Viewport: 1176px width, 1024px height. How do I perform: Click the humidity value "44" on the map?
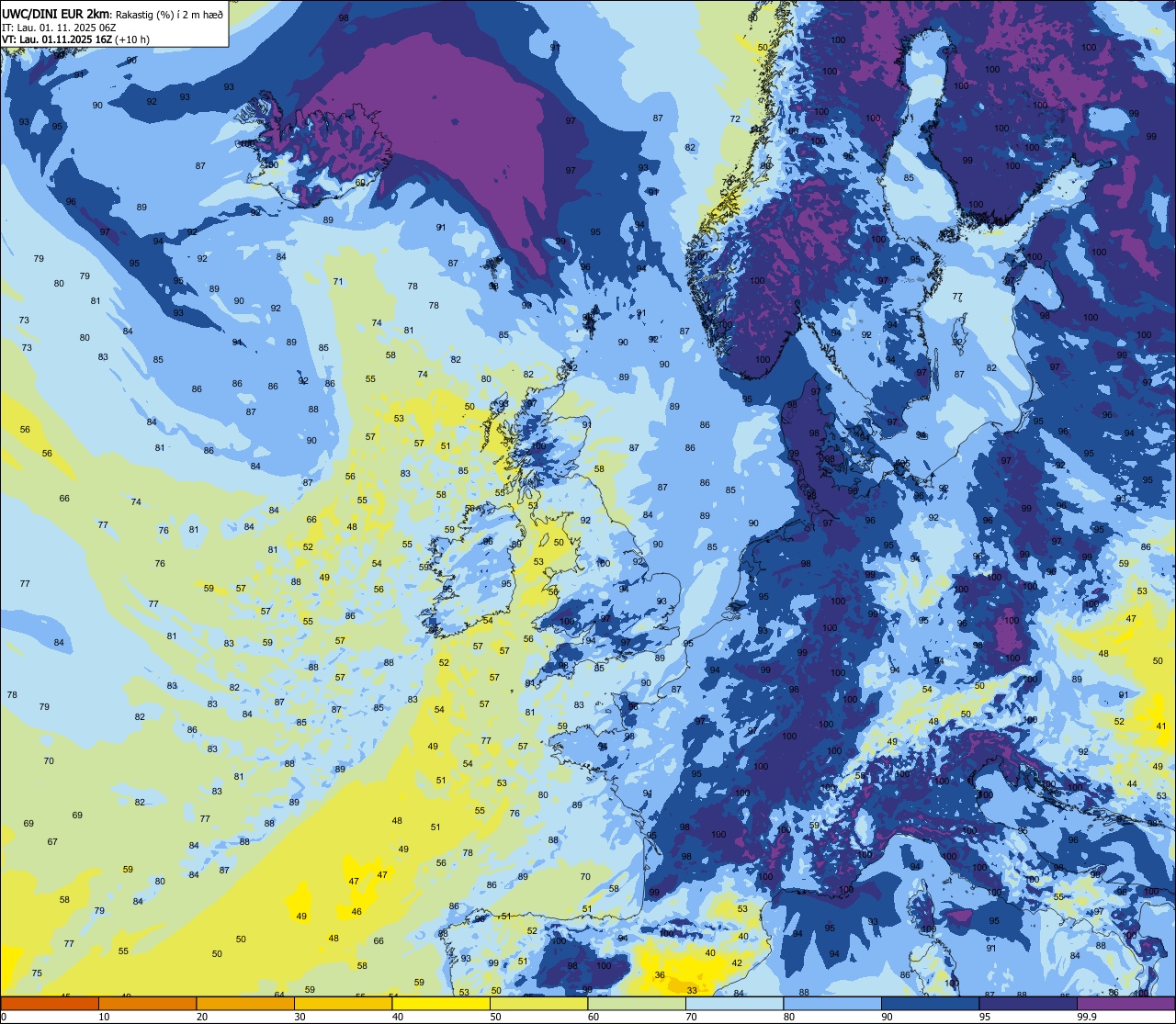pyautogui.click(x=1132, y=783)
